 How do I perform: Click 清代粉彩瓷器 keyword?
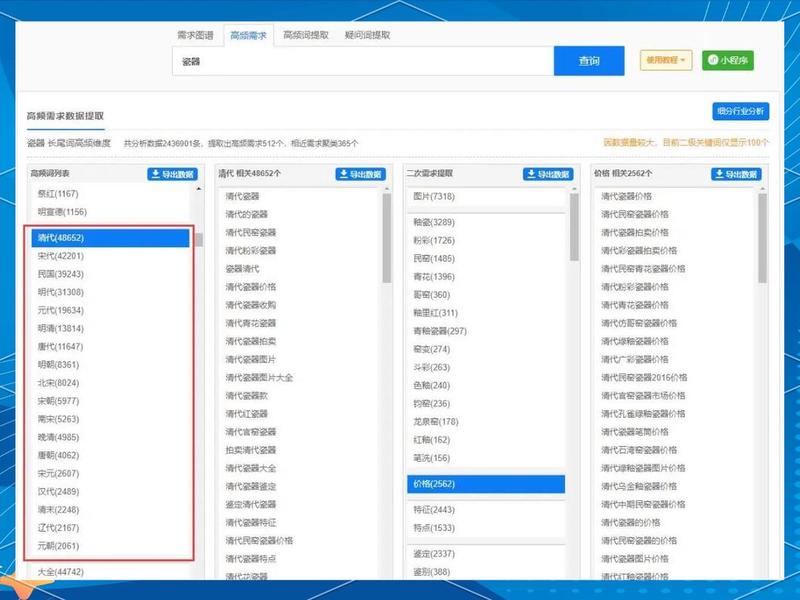[x=251, y=251]
